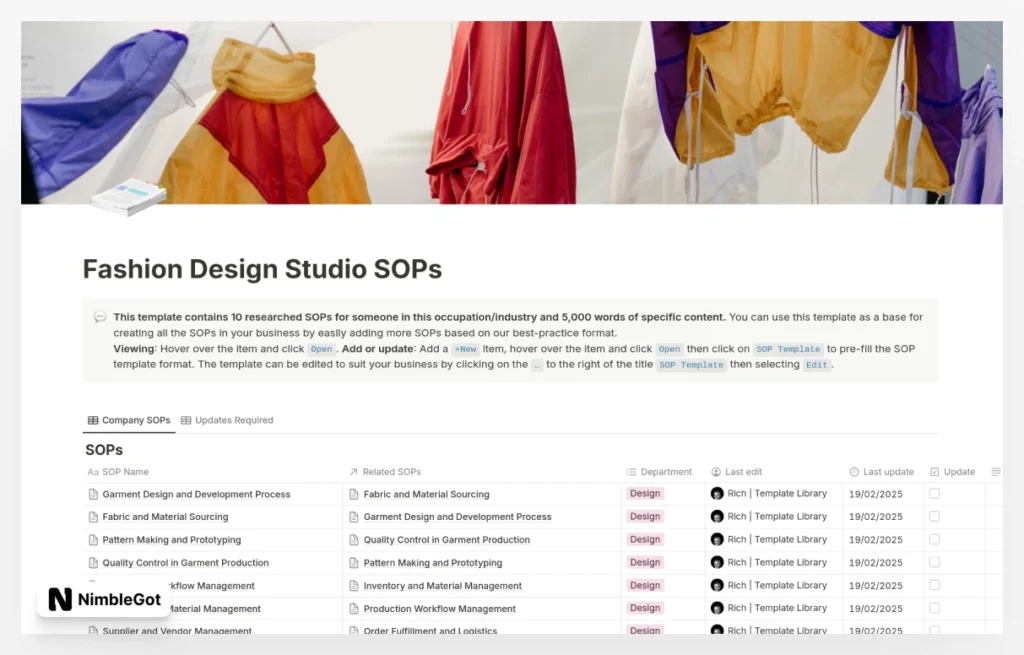Click the NimbleGot logo badge

pyautogui.click(x=104, y=599)
